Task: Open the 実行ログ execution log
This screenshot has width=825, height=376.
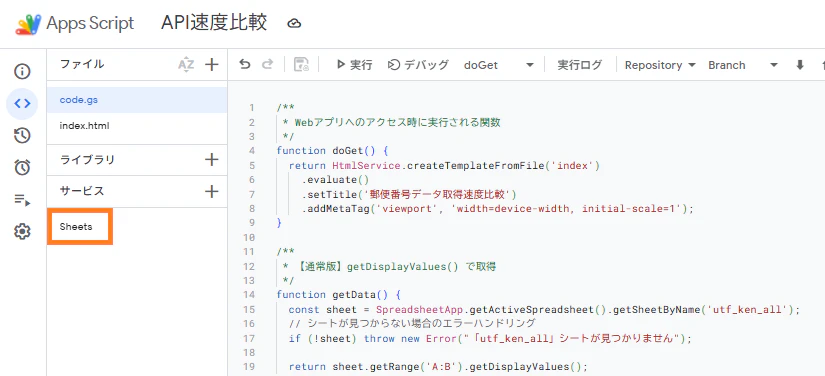Action: click(x=579, y=65)
